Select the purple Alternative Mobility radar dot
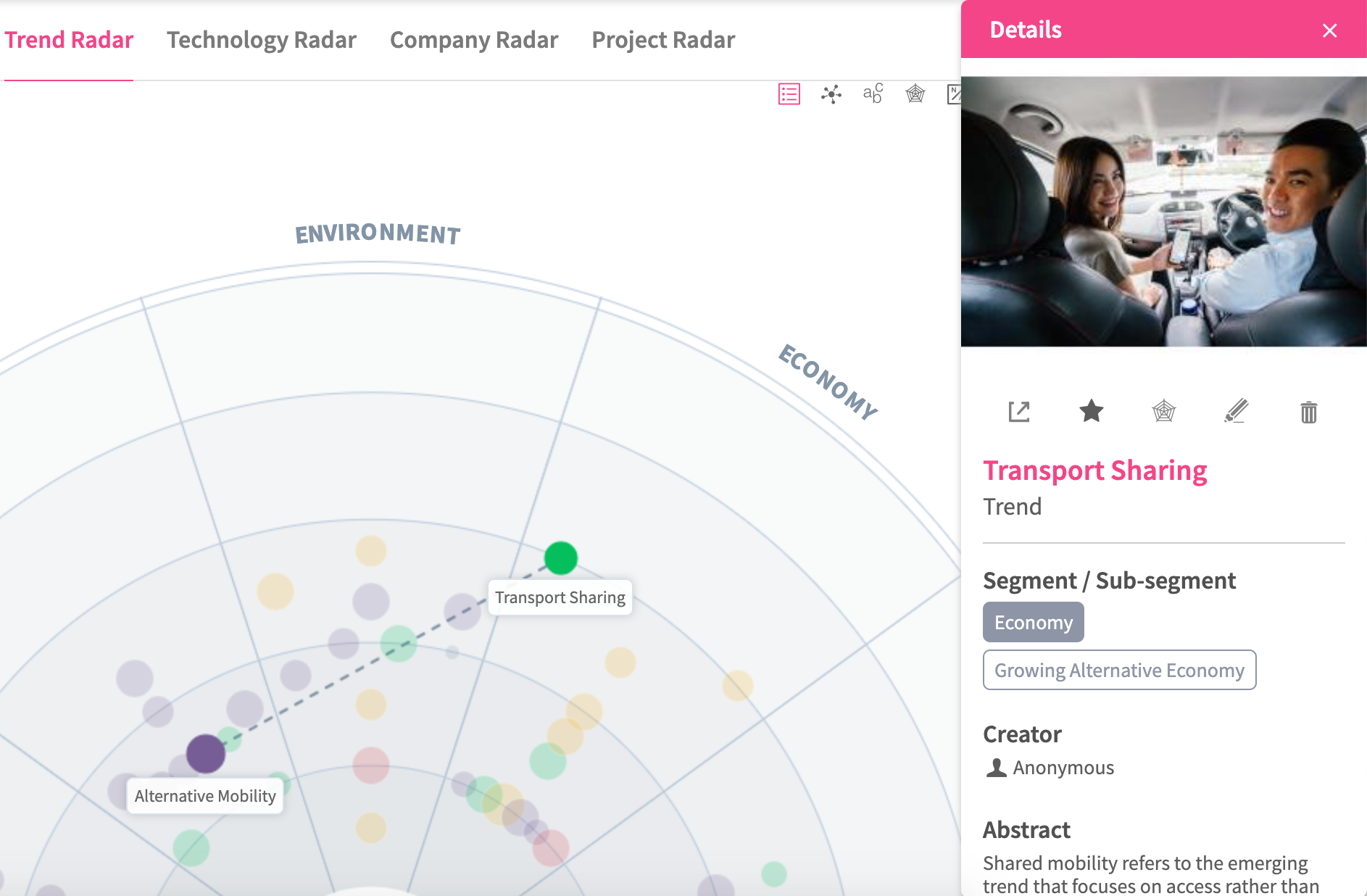 coord(206,753)
